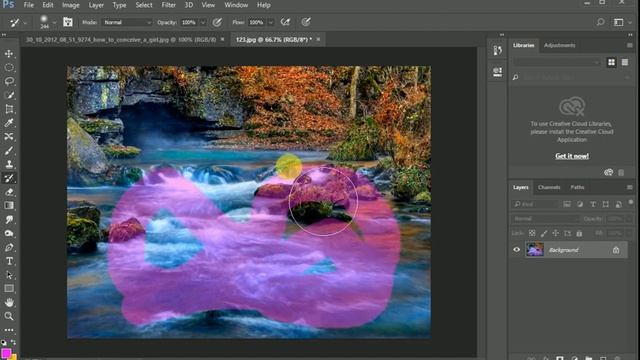
Task: Select the Zoom tool
Action: [9, 316]
